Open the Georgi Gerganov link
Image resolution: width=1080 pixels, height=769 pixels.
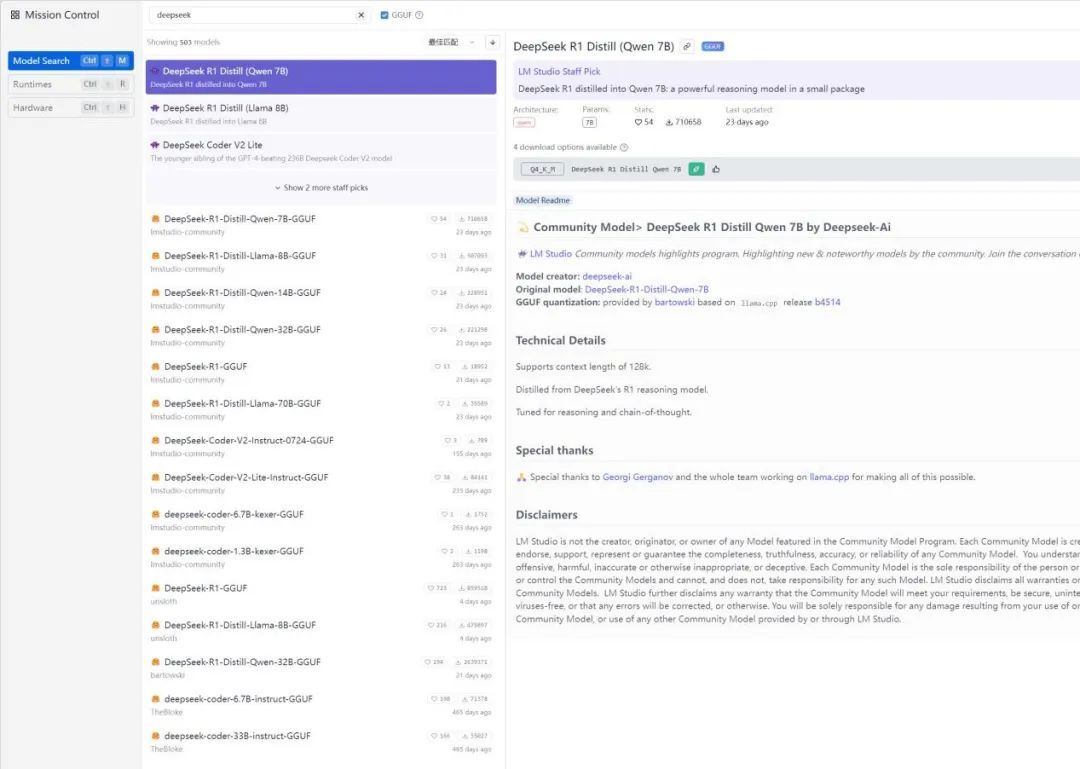pos(637,477)
